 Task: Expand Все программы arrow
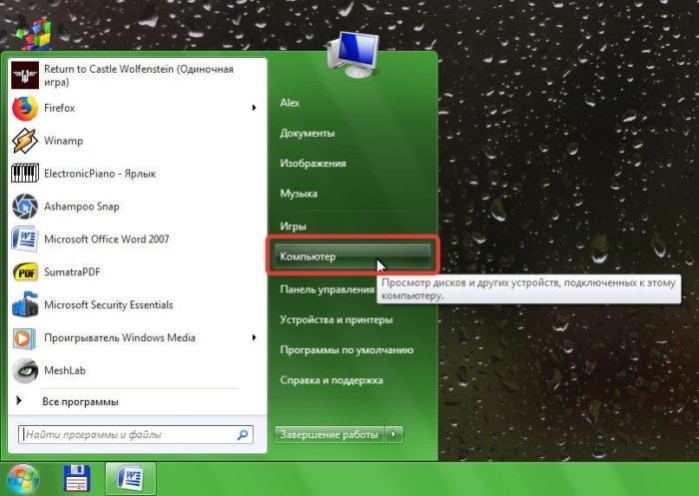coord(19,401)
